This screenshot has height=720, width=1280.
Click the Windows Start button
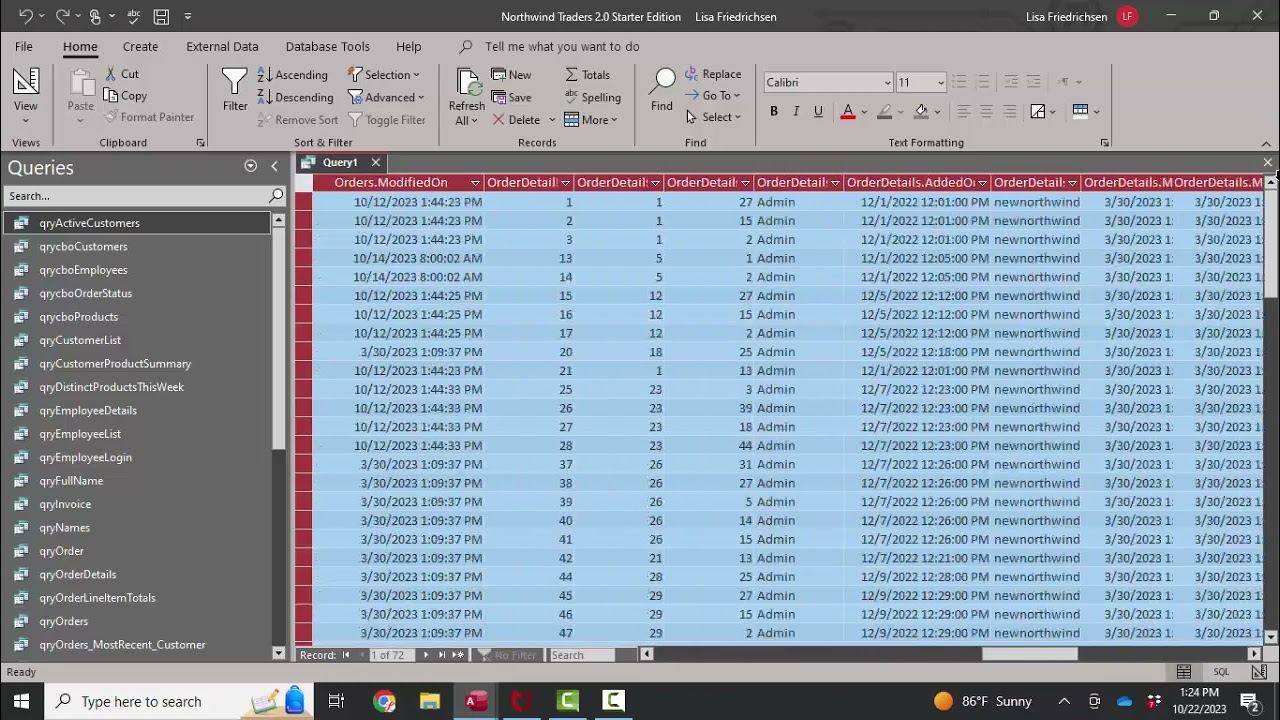pyautogui.click(x=21, y=701)
